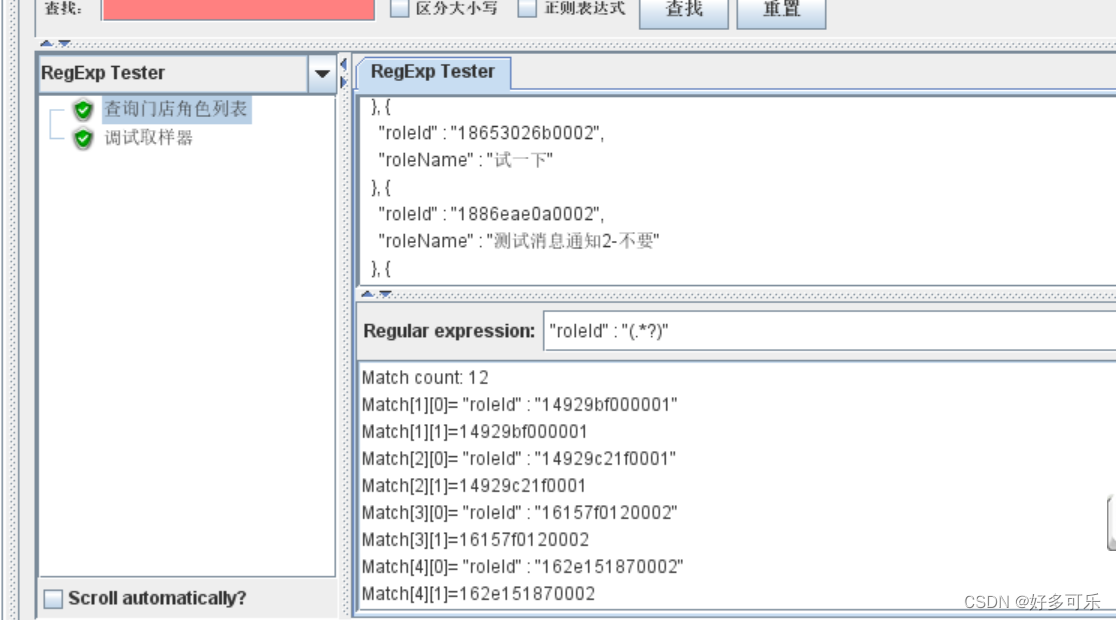
Task: Click the Match[1][0] result line
Action: click(x=520, y=404)
